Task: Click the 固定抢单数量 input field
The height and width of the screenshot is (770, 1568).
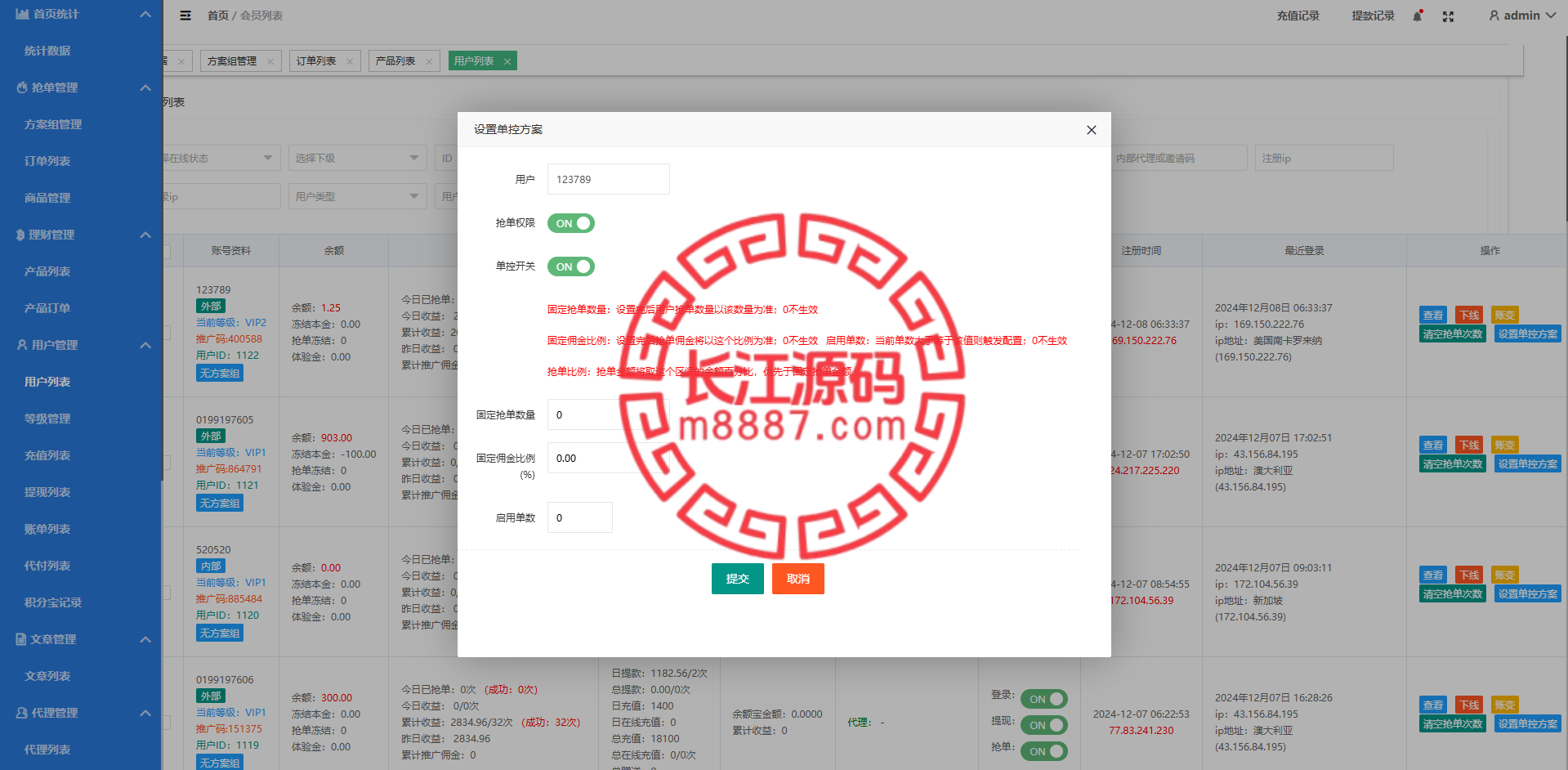Action: point(609,414)
